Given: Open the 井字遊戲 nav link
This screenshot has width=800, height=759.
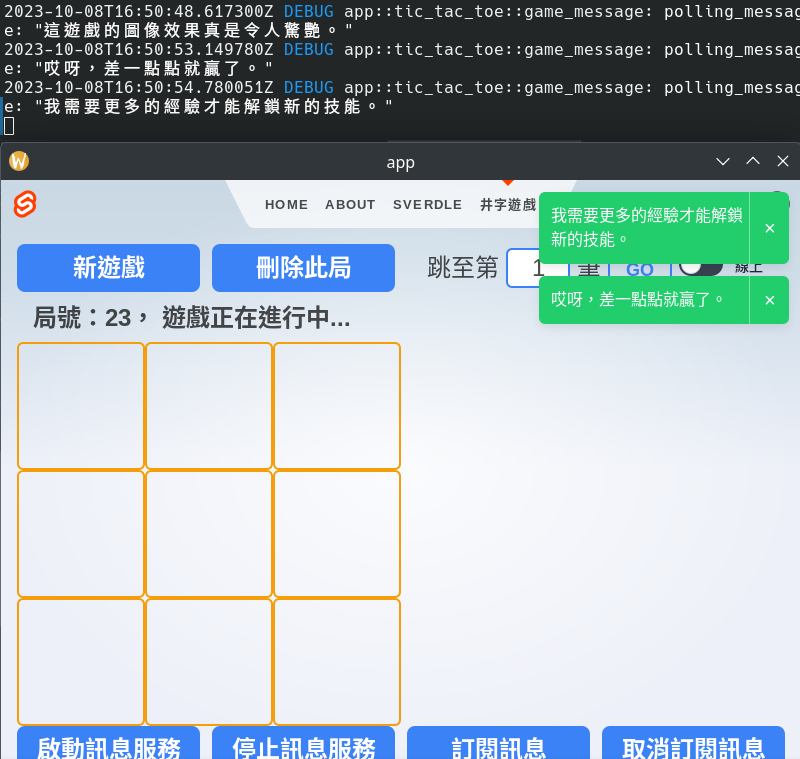Looking at the screenshot, I should 508,205.
